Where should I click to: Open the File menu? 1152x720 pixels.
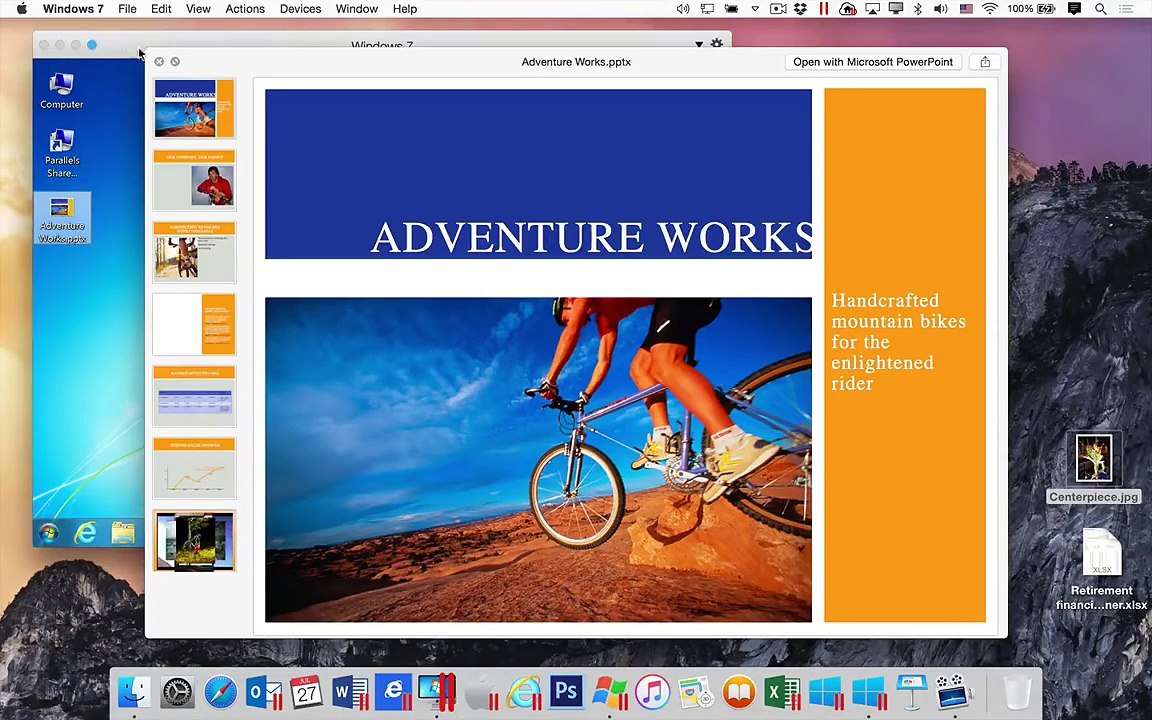point(127,9)
